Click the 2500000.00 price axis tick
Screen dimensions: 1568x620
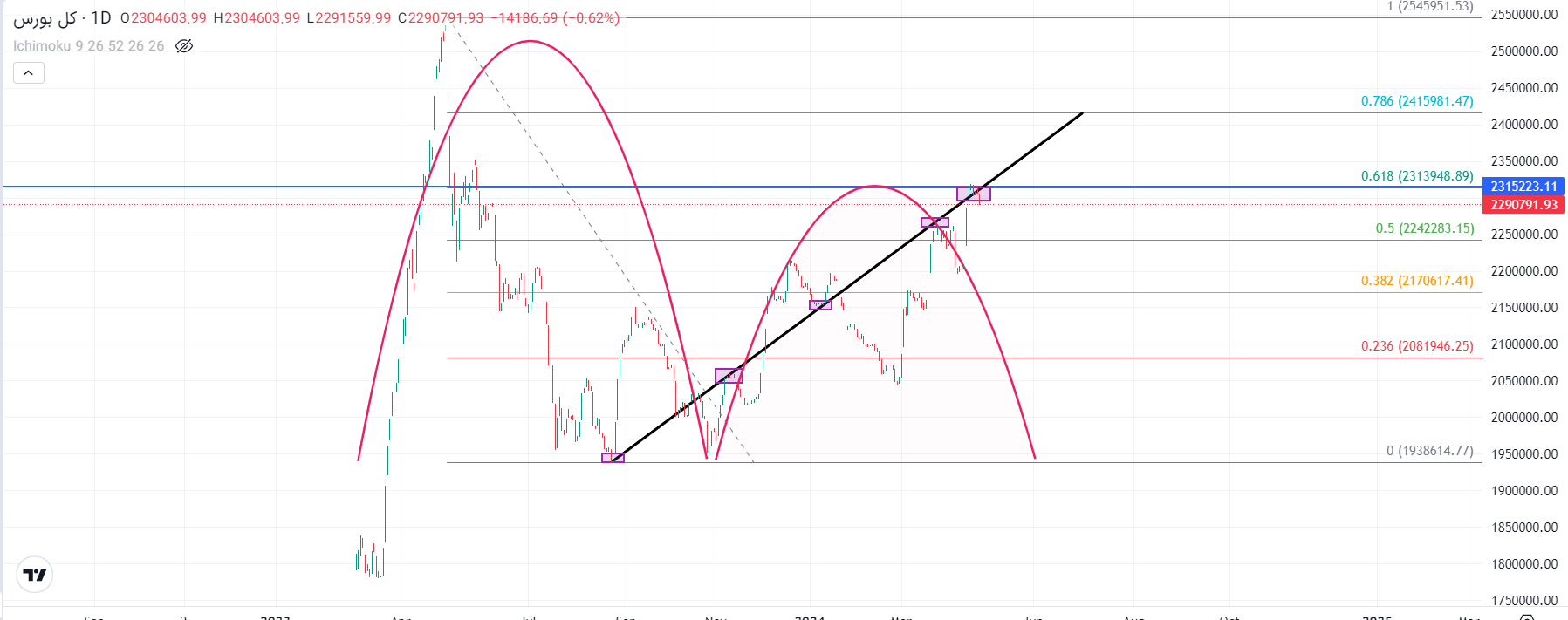click(x=1524, y=51)
